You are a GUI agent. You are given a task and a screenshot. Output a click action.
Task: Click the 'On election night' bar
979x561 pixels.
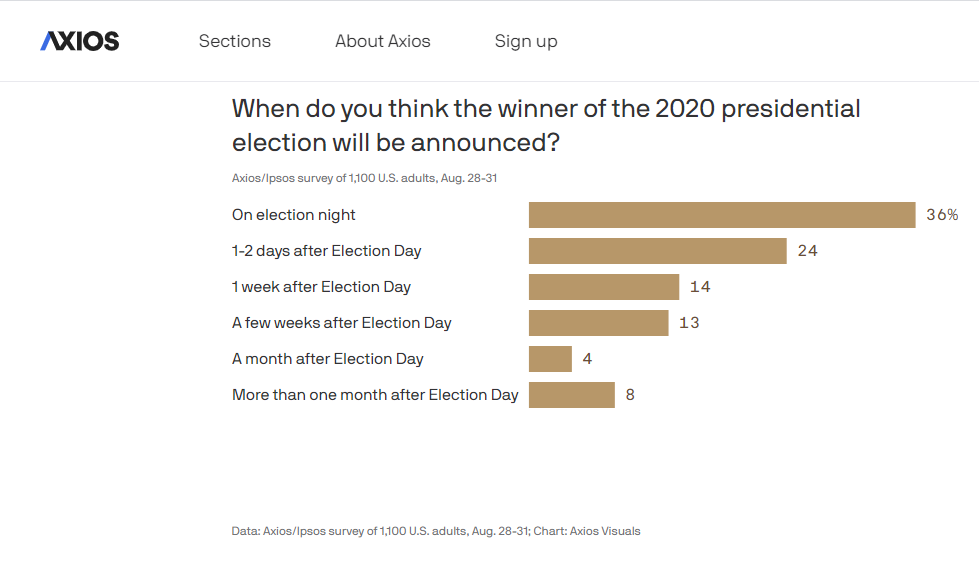[x=722, y=215]
